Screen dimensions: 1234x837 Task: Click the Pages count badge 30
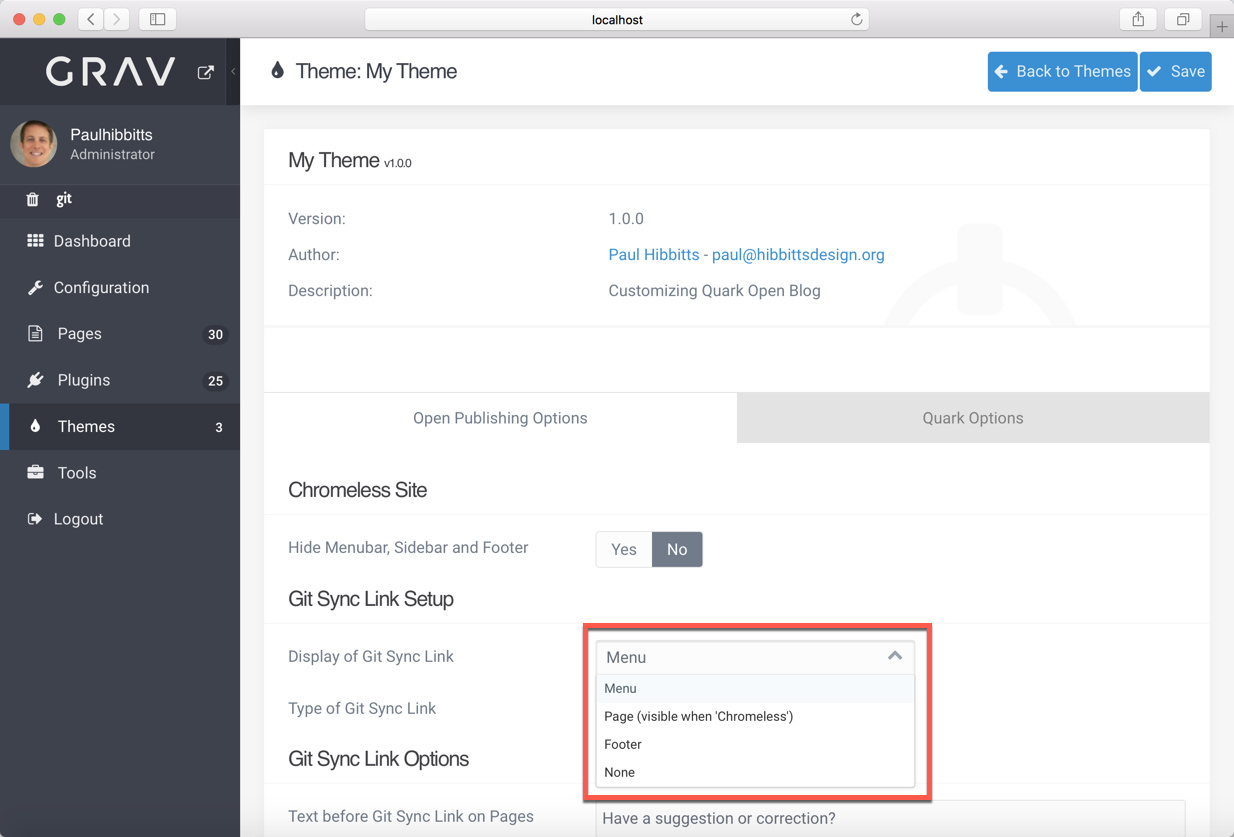tap(215, 335)
